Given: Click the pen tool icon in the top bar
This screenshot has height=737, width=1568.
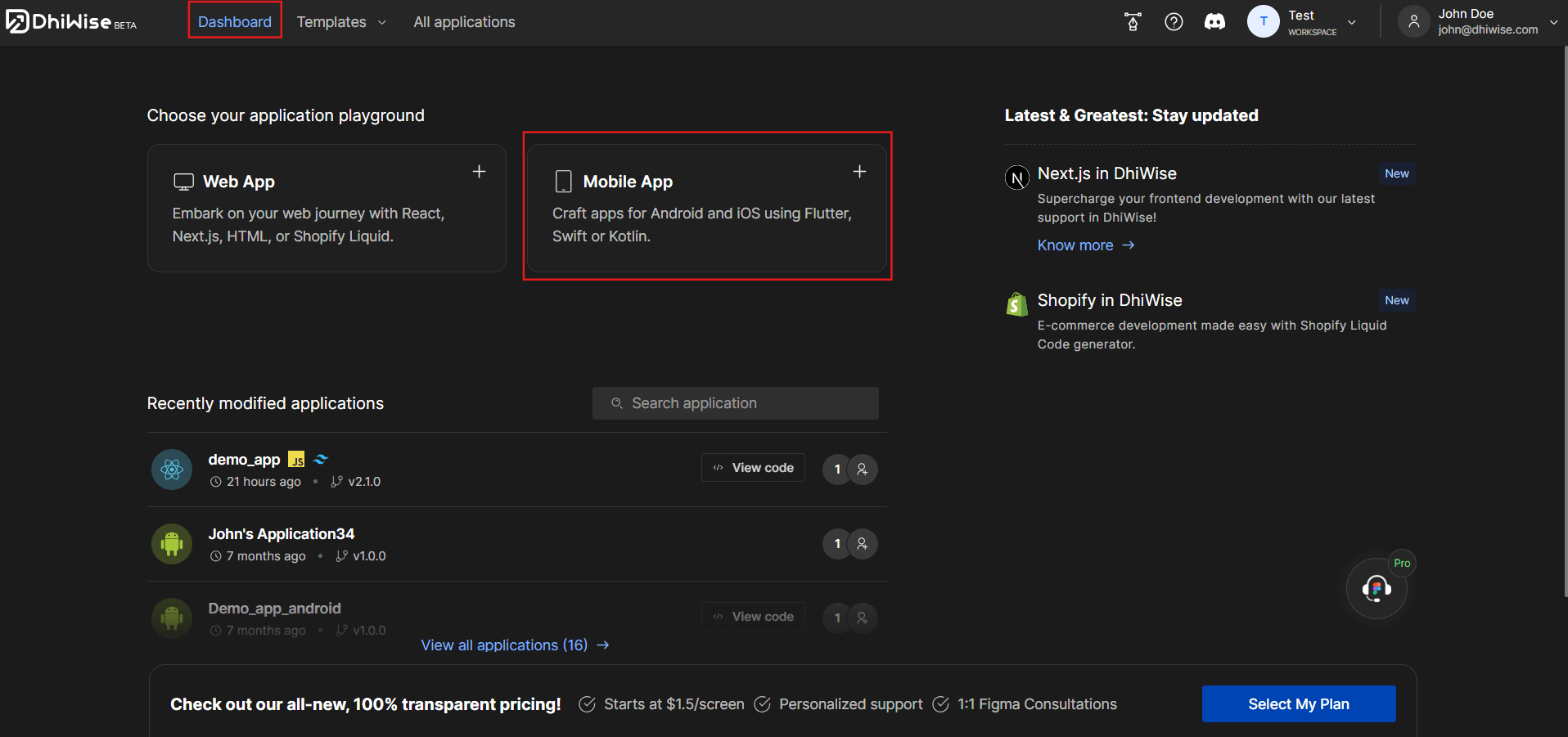Looking at the screenshot, I should click(1133, 22).
